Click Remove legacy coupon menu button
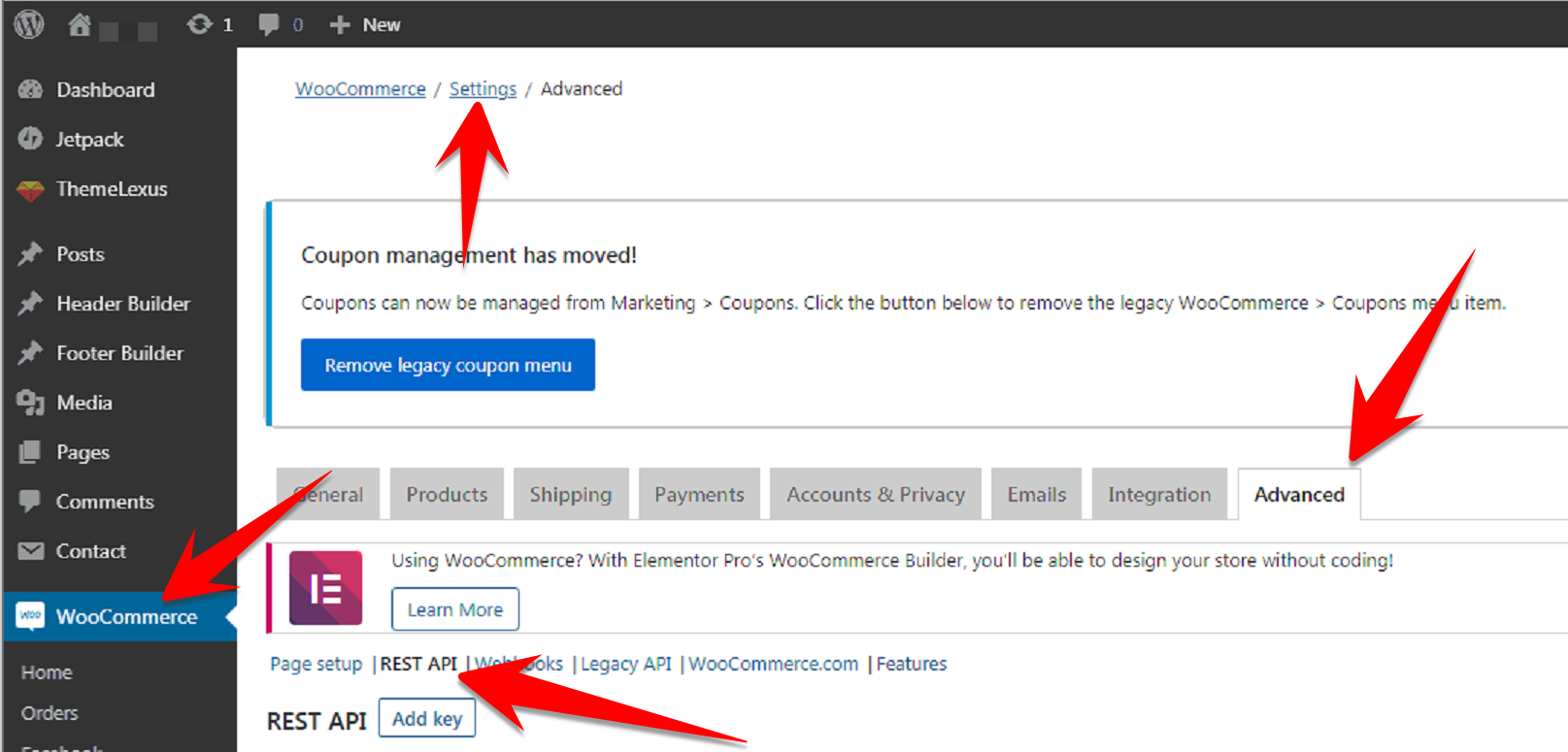The height and width of the screenshot is (752, 1568). pyautogui.click(x=448, y=365)
